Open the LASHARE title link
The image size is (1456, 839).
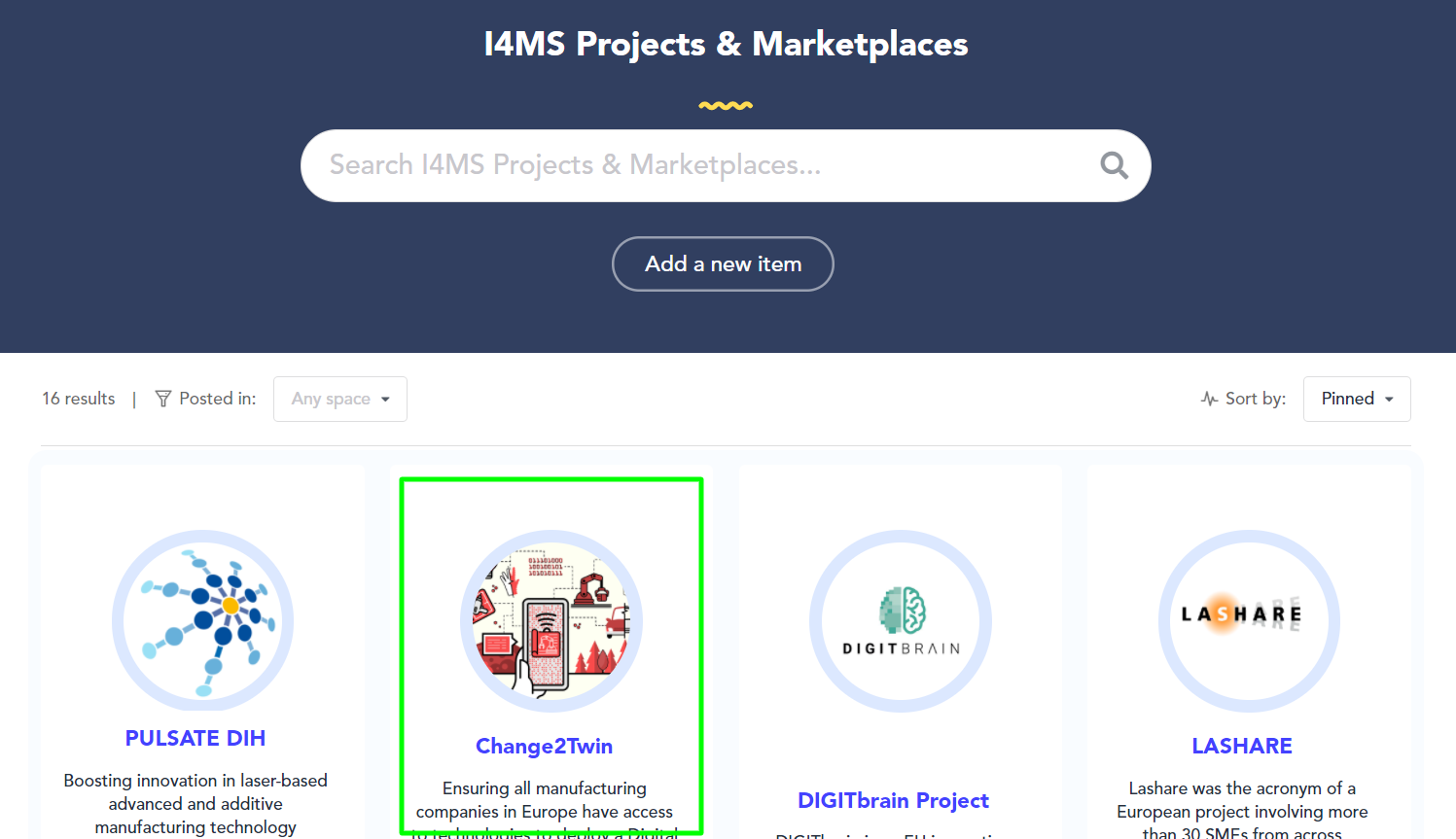point(1242,746)
